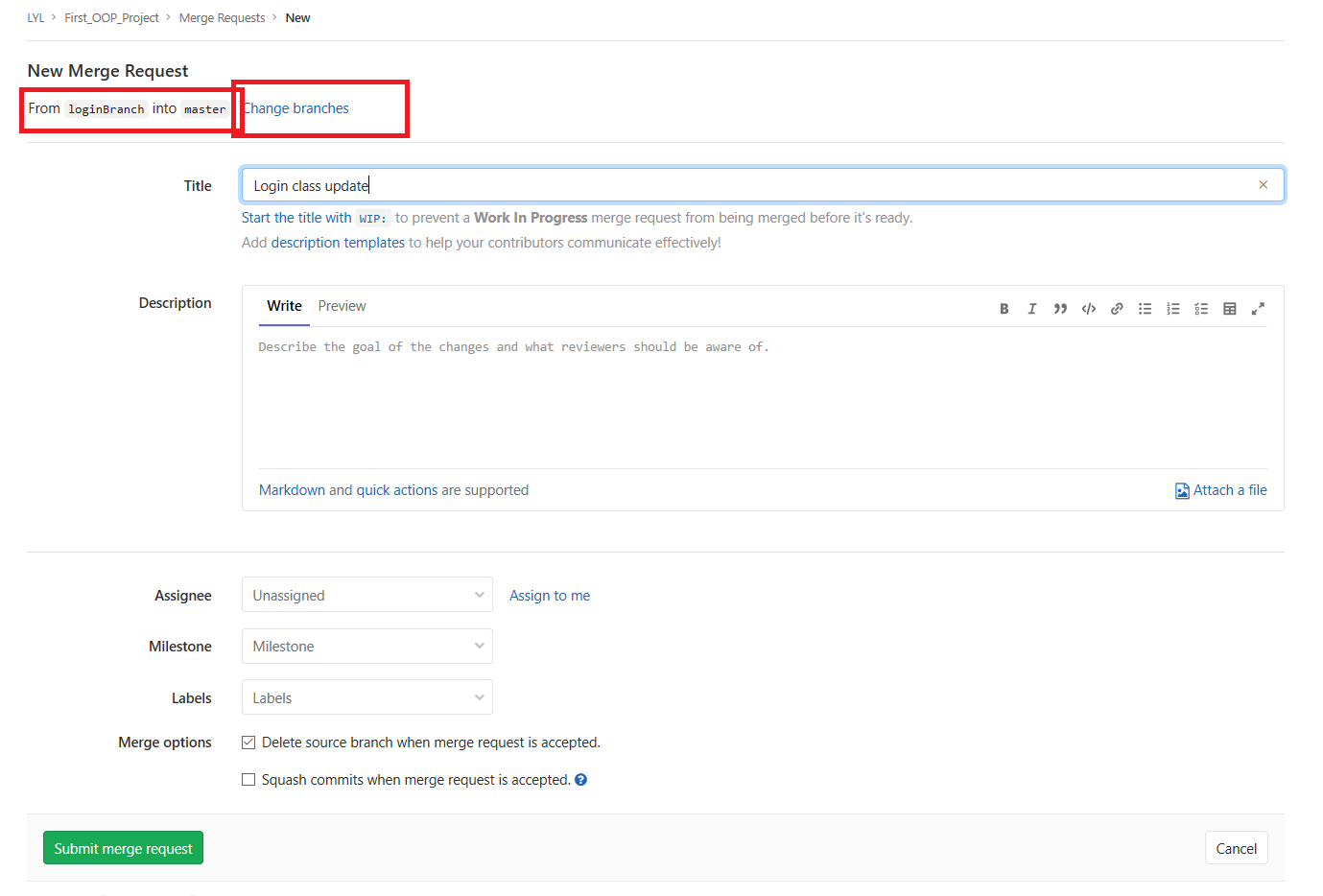This screenshot has width=1323, height=896.
Task: Insert code formatting in description
Action: [x=1088, y=309]
